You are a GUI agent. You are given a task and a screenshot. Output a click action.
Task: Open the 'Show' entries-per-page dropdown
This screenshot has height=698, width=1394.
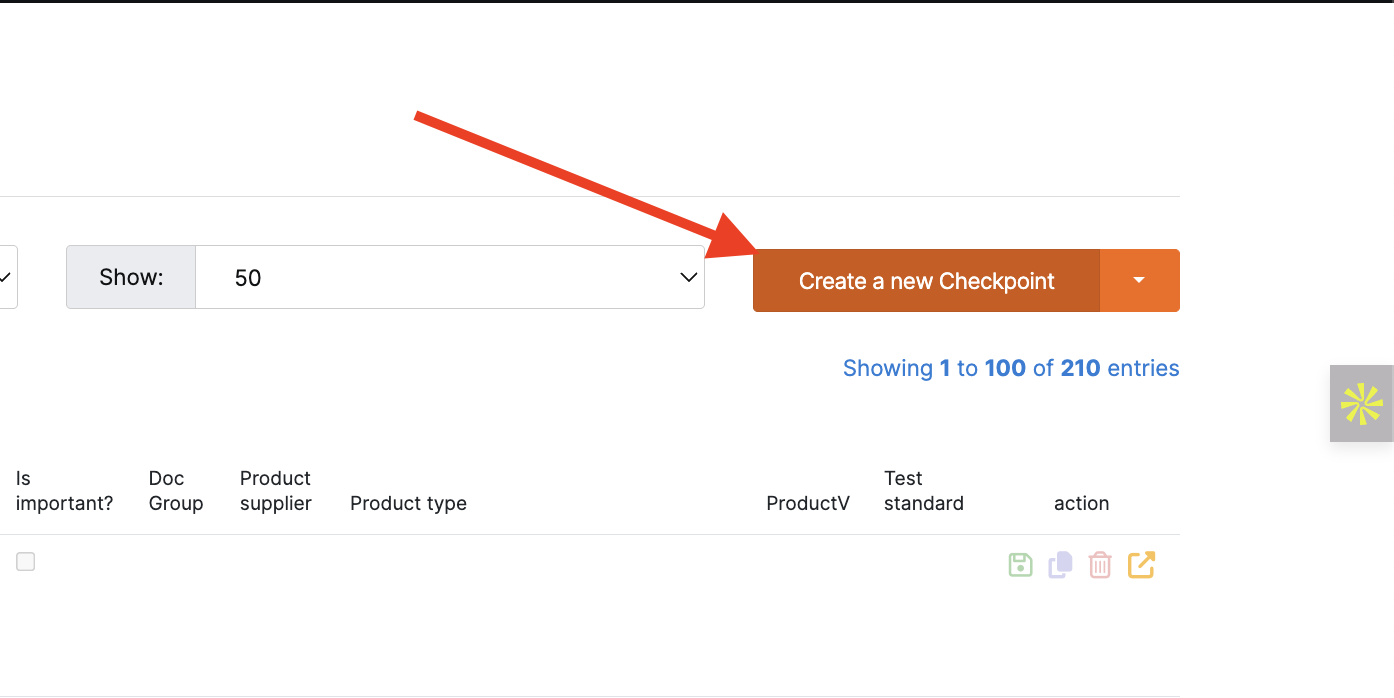pyautogui.click(x=450, y=277)
